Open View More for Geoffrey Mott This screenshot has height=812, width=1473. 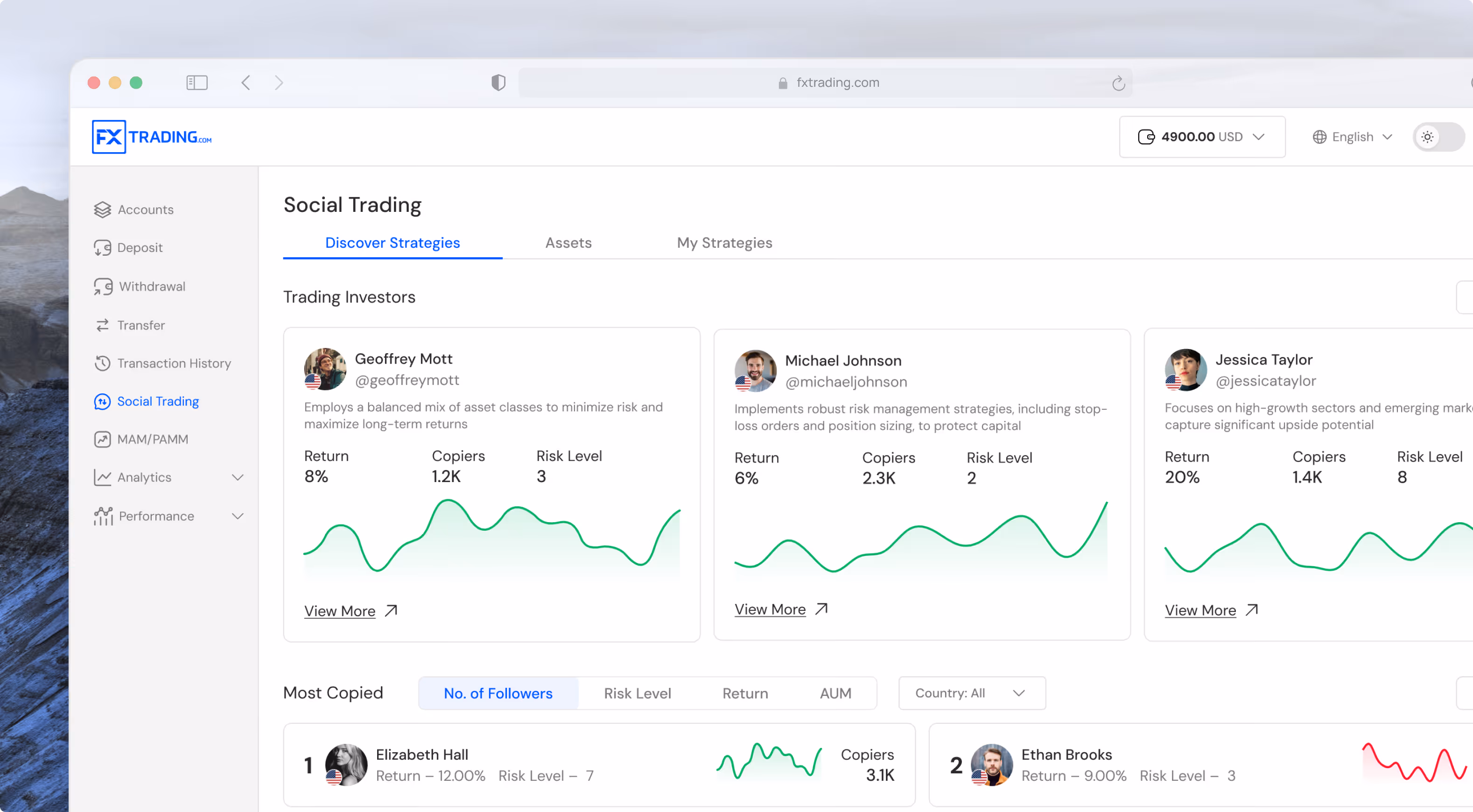(340, 611)
